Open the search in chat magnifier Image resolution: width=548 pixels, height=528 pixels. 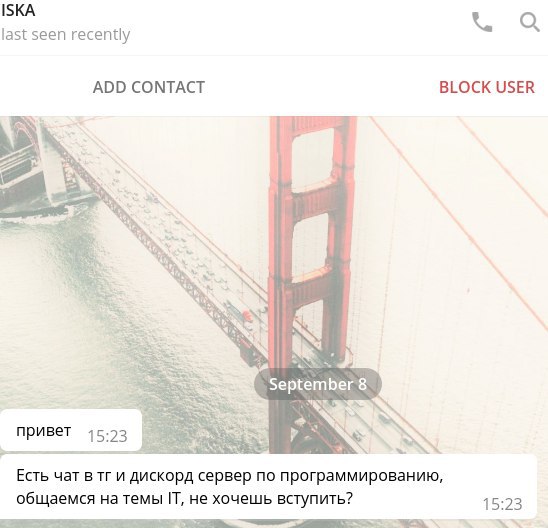click(x=529, y=22)
